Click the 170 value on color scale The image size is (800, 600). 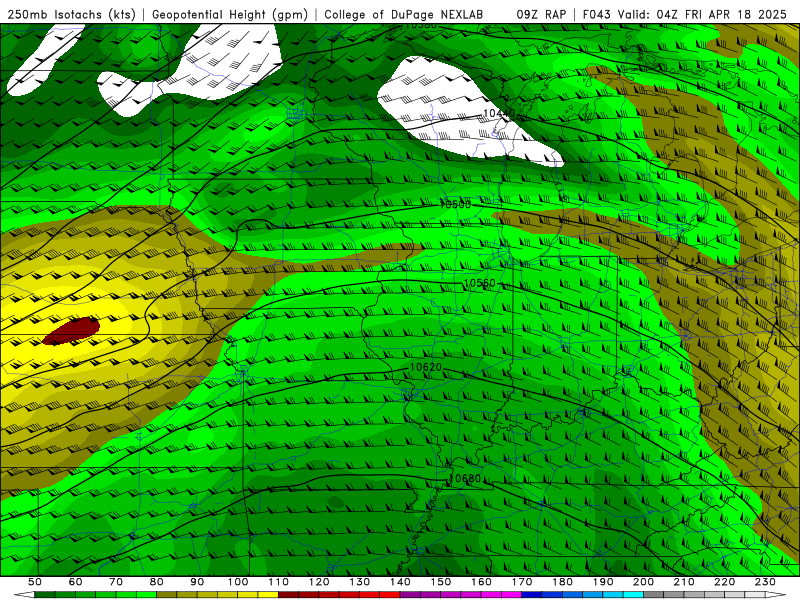click(522, 582)
